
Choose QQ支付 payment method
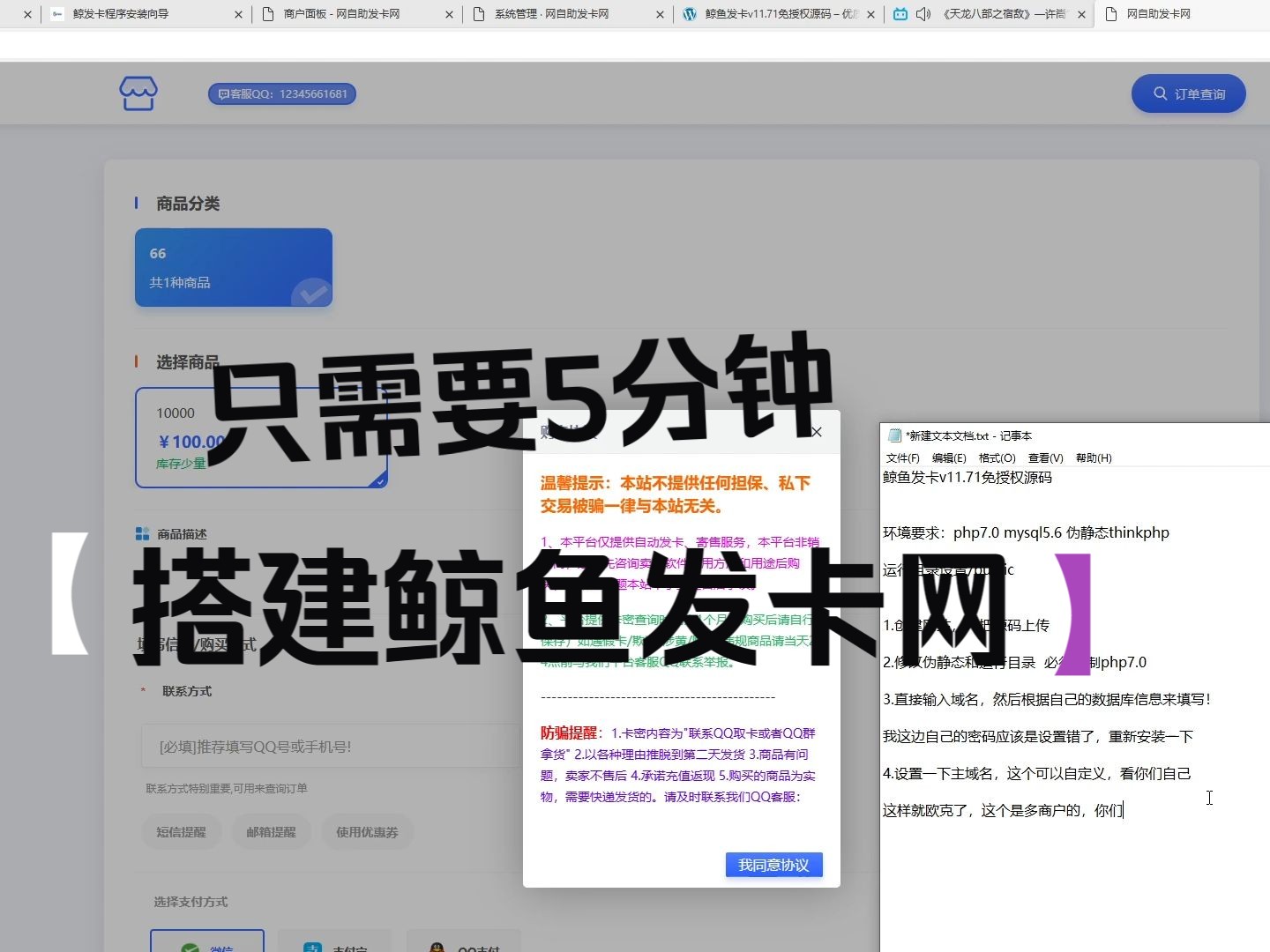(464, 941)
